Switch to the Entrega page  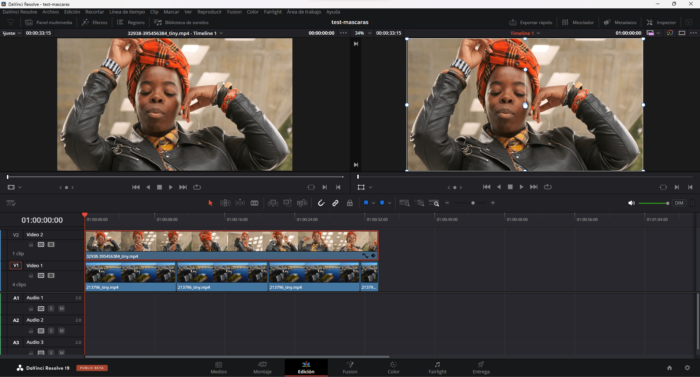[x=481, y=368]
